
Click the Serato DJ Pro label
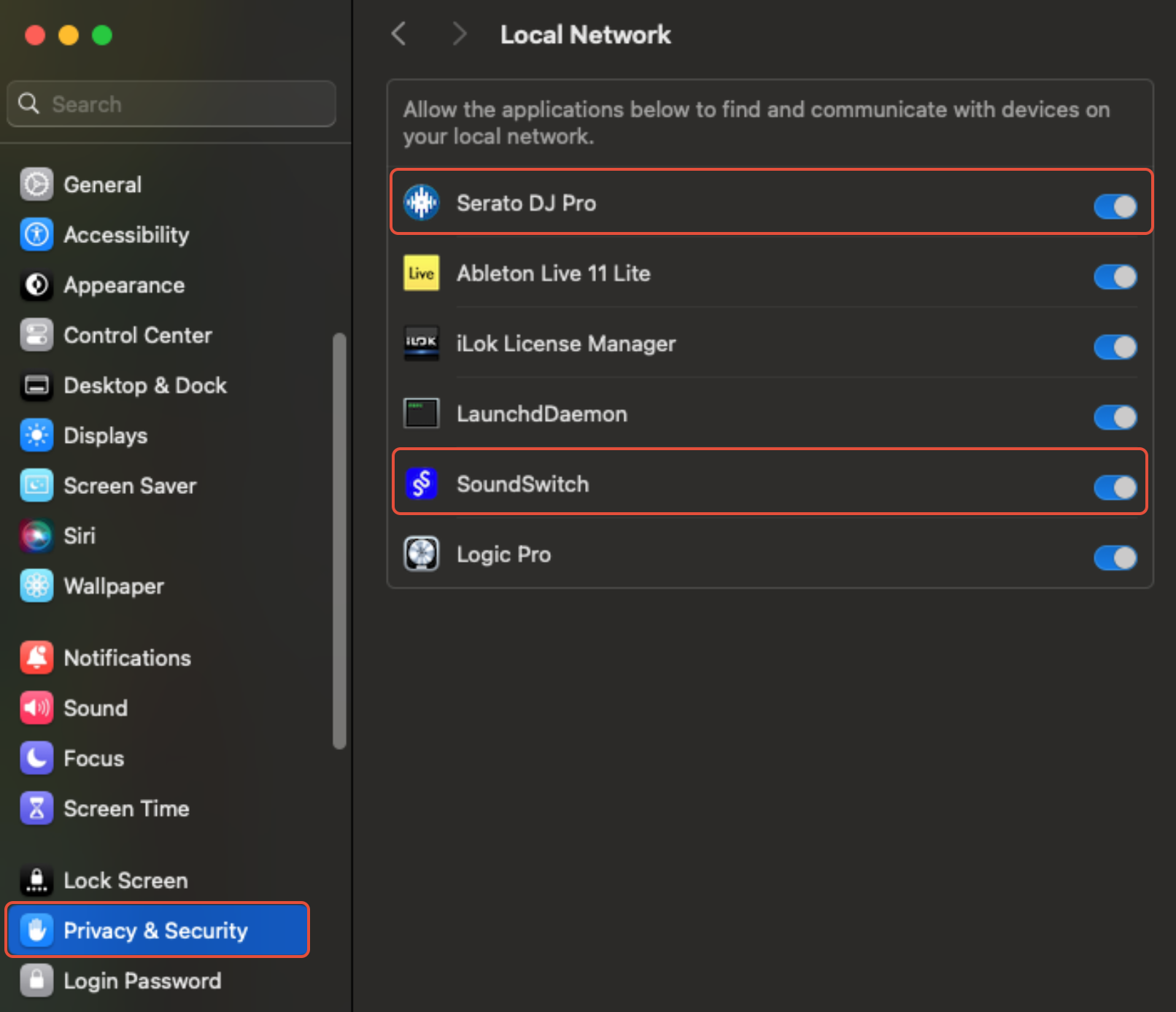point(526,203)
